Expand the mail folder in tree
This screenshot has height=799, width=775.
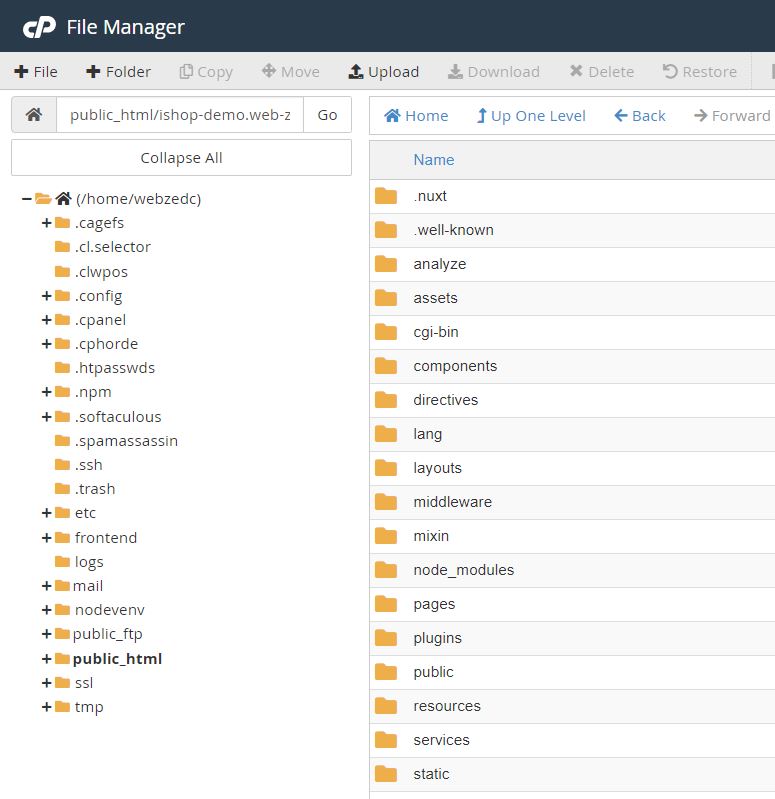(x=47, y=586)
